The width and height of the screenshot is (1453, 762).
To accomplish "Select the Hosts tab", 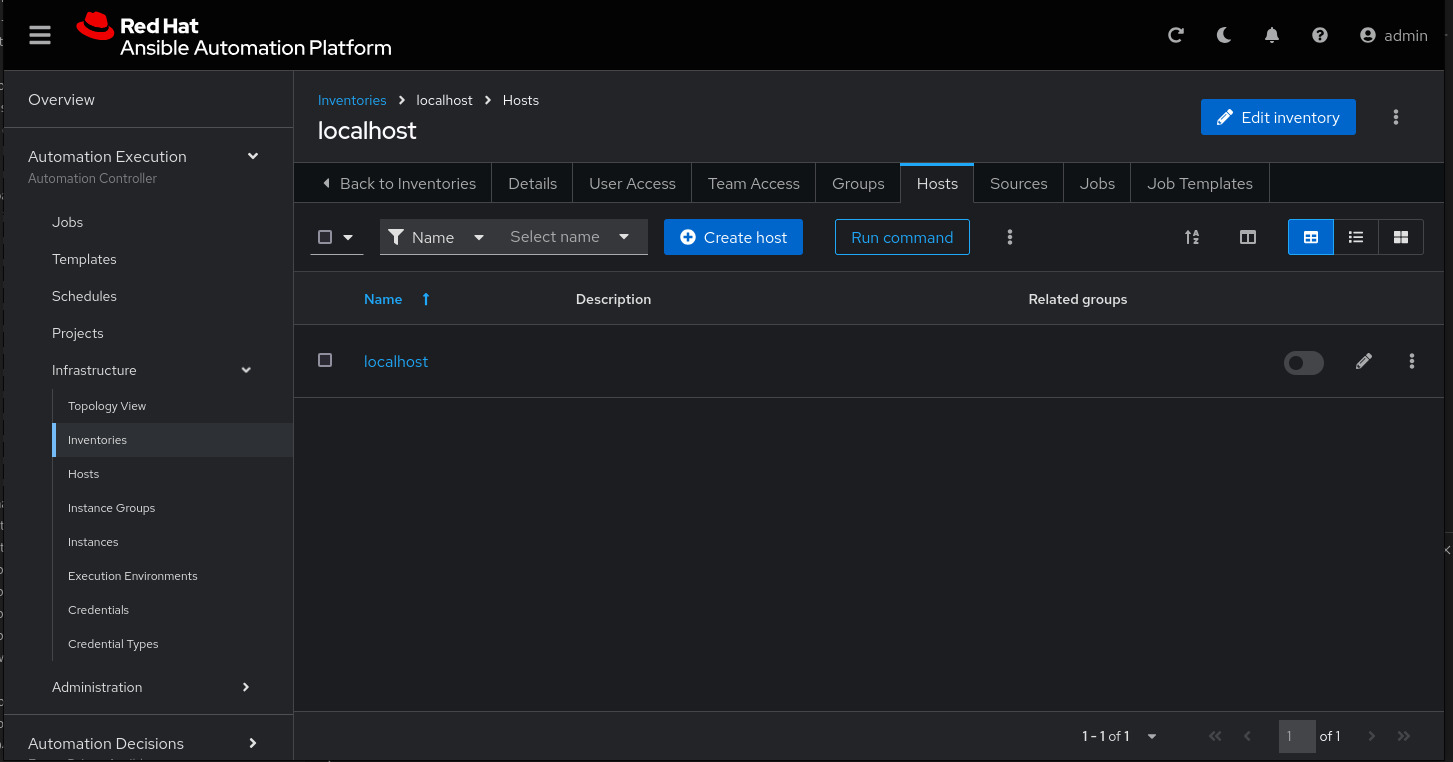I will [937, 183].
